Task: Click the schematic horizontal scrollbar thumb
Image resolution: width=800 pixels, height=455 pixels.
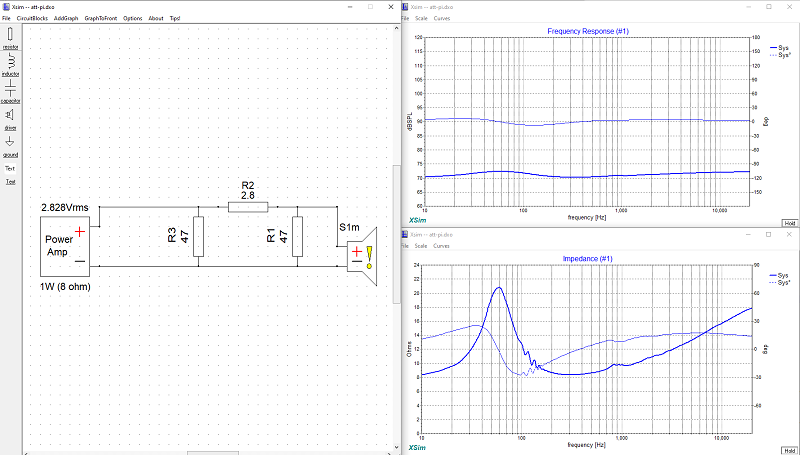Action: [x=213, y=453]
